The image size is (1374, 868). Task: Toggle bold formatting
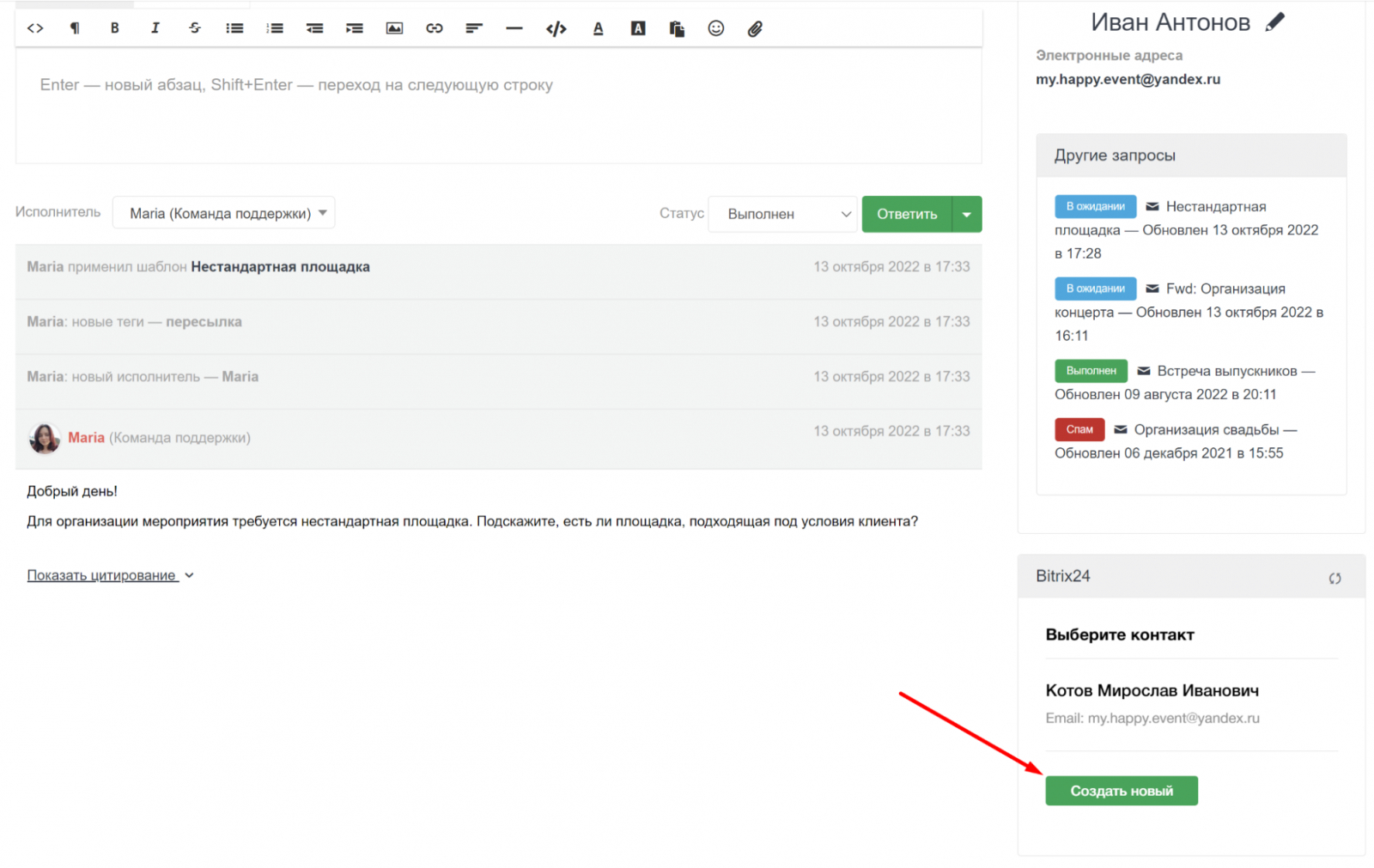point(114,28)
